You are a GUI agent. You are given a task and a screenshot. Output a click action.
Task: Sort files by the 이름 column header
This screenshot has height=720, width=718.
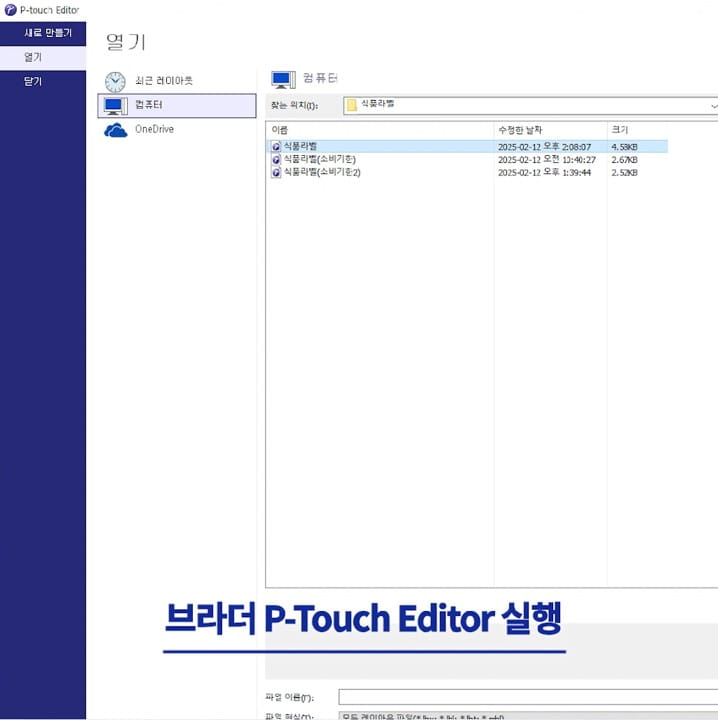[380, 130]
